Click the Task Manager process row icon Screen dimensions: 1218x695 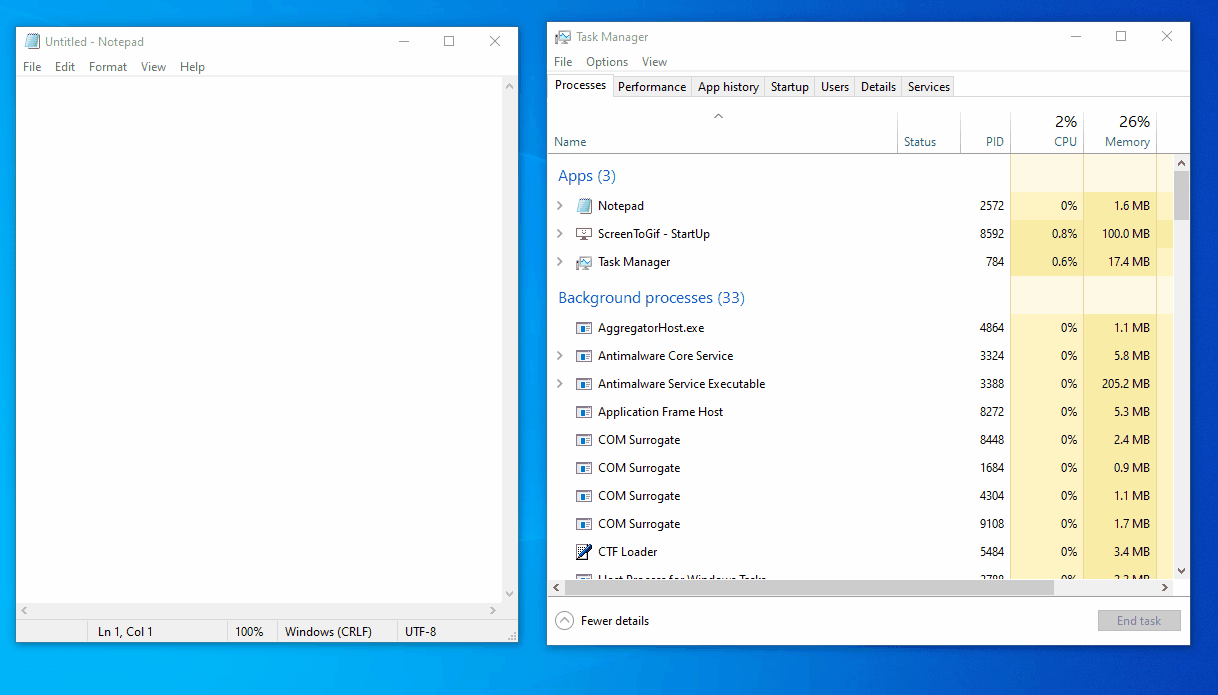tap(585, 262)
